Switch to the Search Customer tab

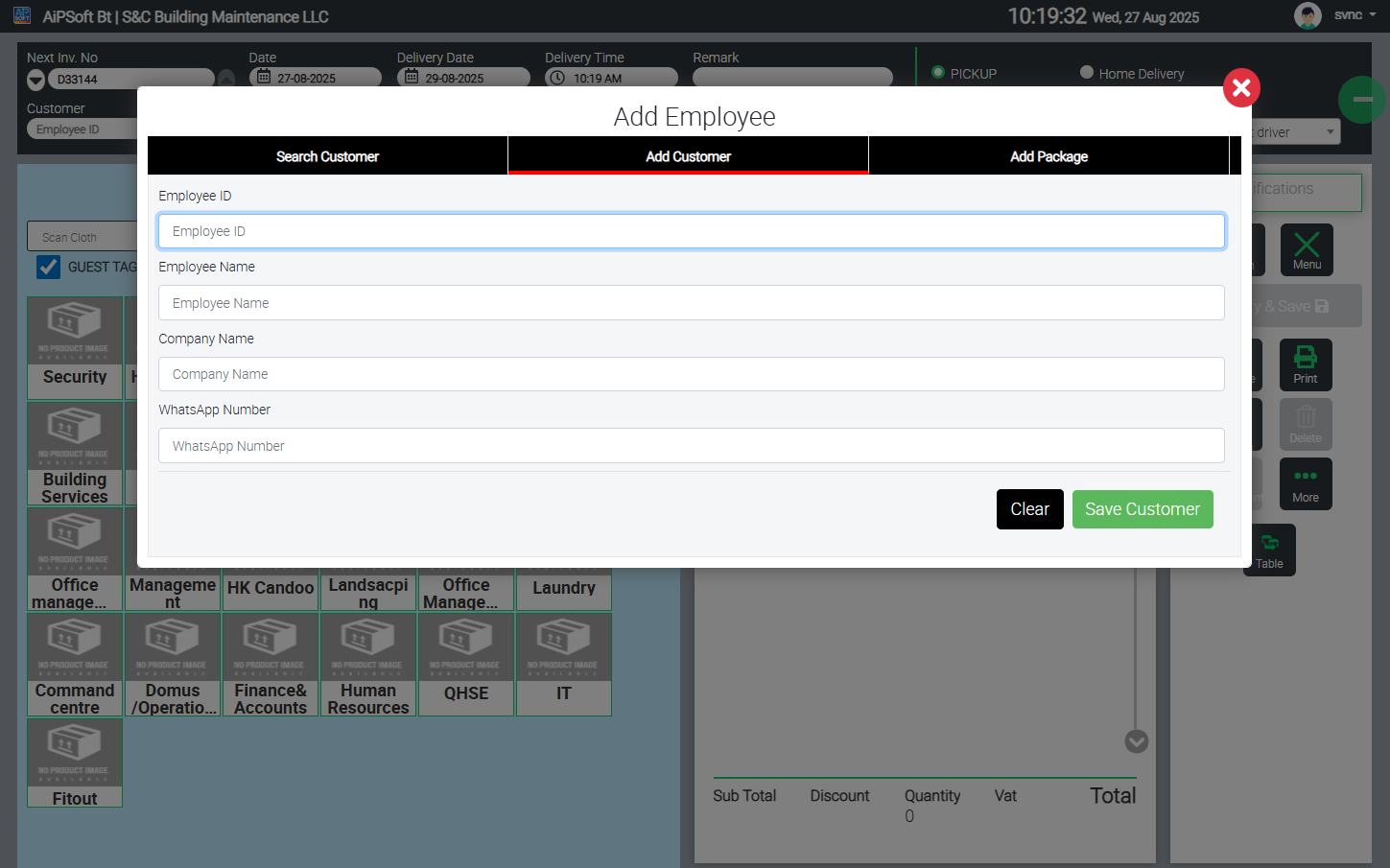(327, 156)
